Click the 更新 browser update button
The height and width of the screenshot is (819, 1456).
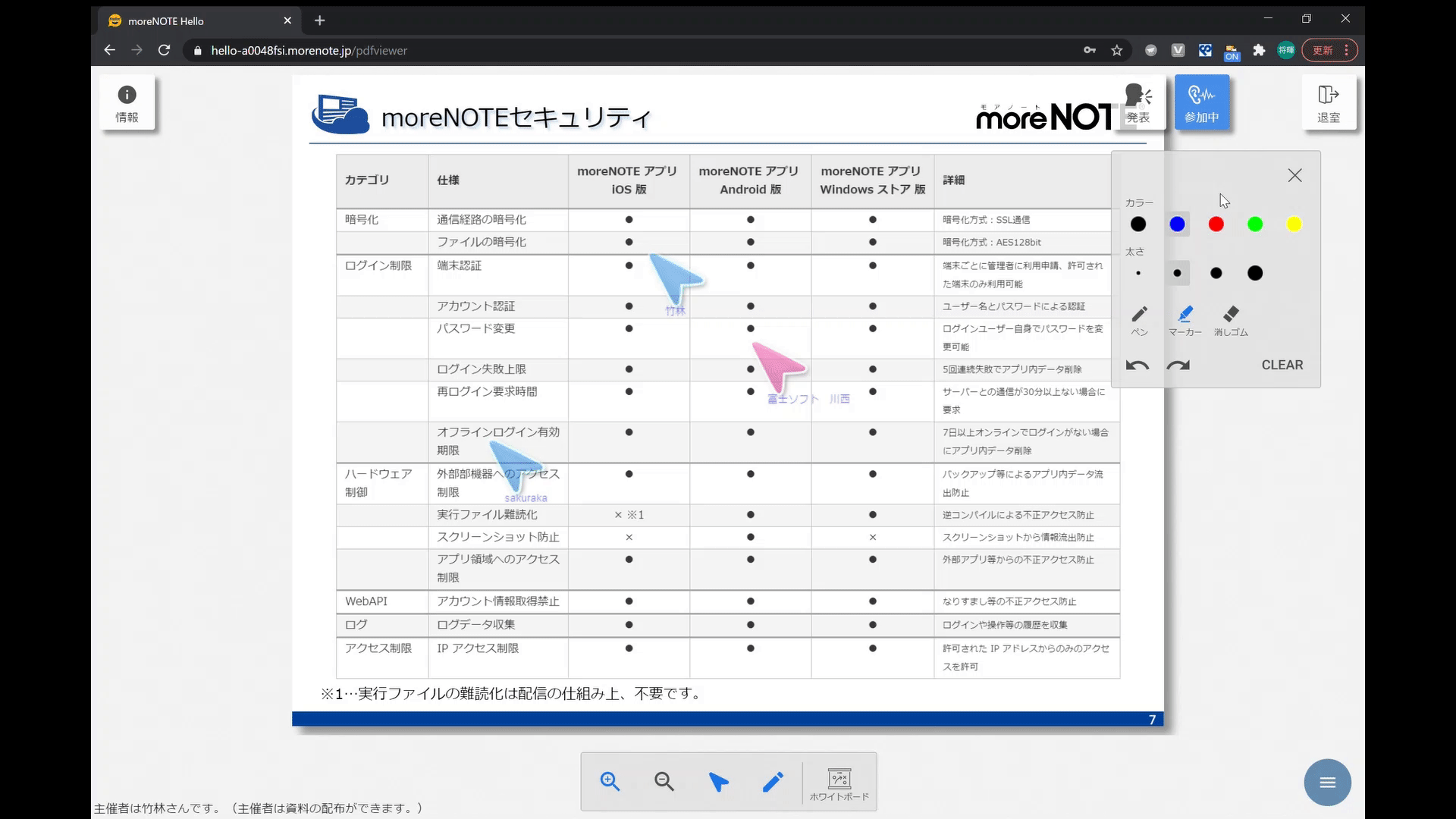coord(1329,51)
